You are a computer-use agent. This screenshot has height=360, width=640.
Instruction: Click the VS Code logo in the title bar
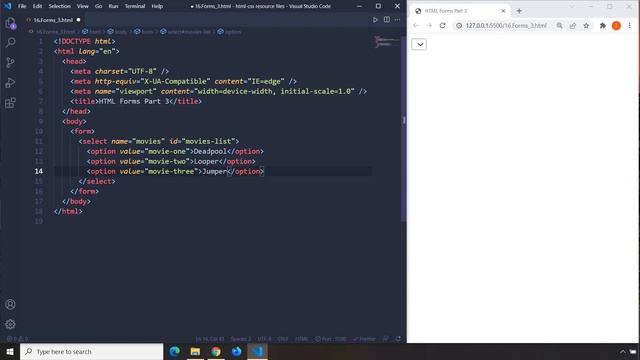point(7,6)
